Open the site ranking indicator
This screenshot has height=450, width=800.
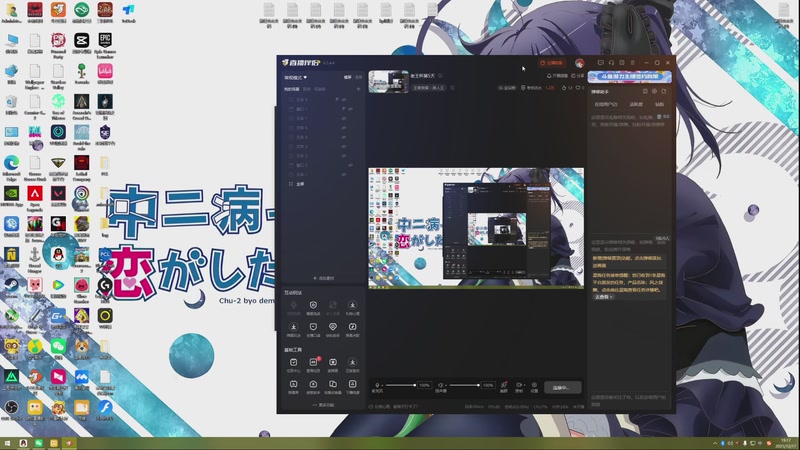coord(507,88)
